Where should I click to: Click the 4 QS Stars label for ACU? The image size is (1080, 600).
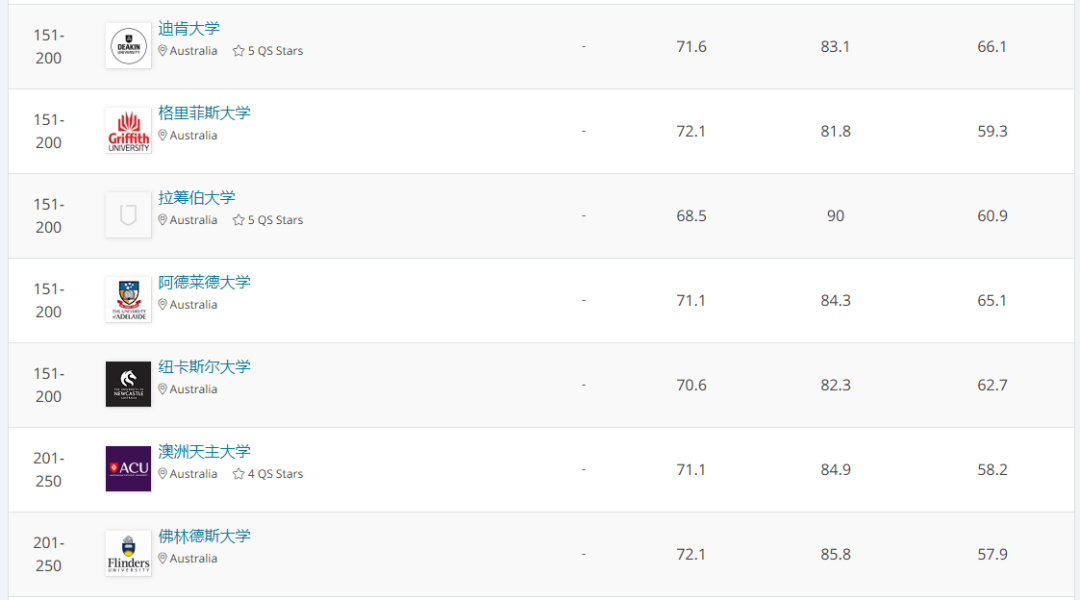coord(275,474)
